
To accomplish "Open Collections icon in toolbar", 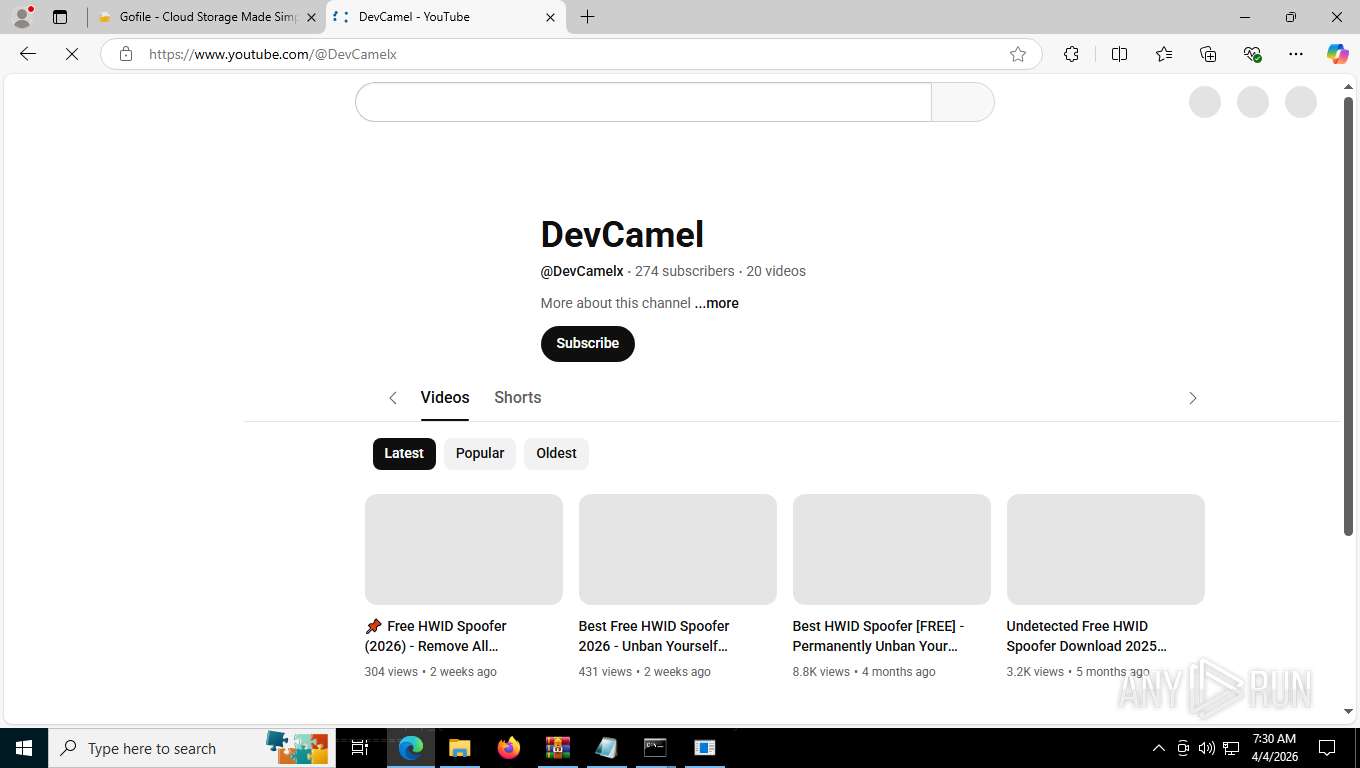I will (x=1208, y=54).
